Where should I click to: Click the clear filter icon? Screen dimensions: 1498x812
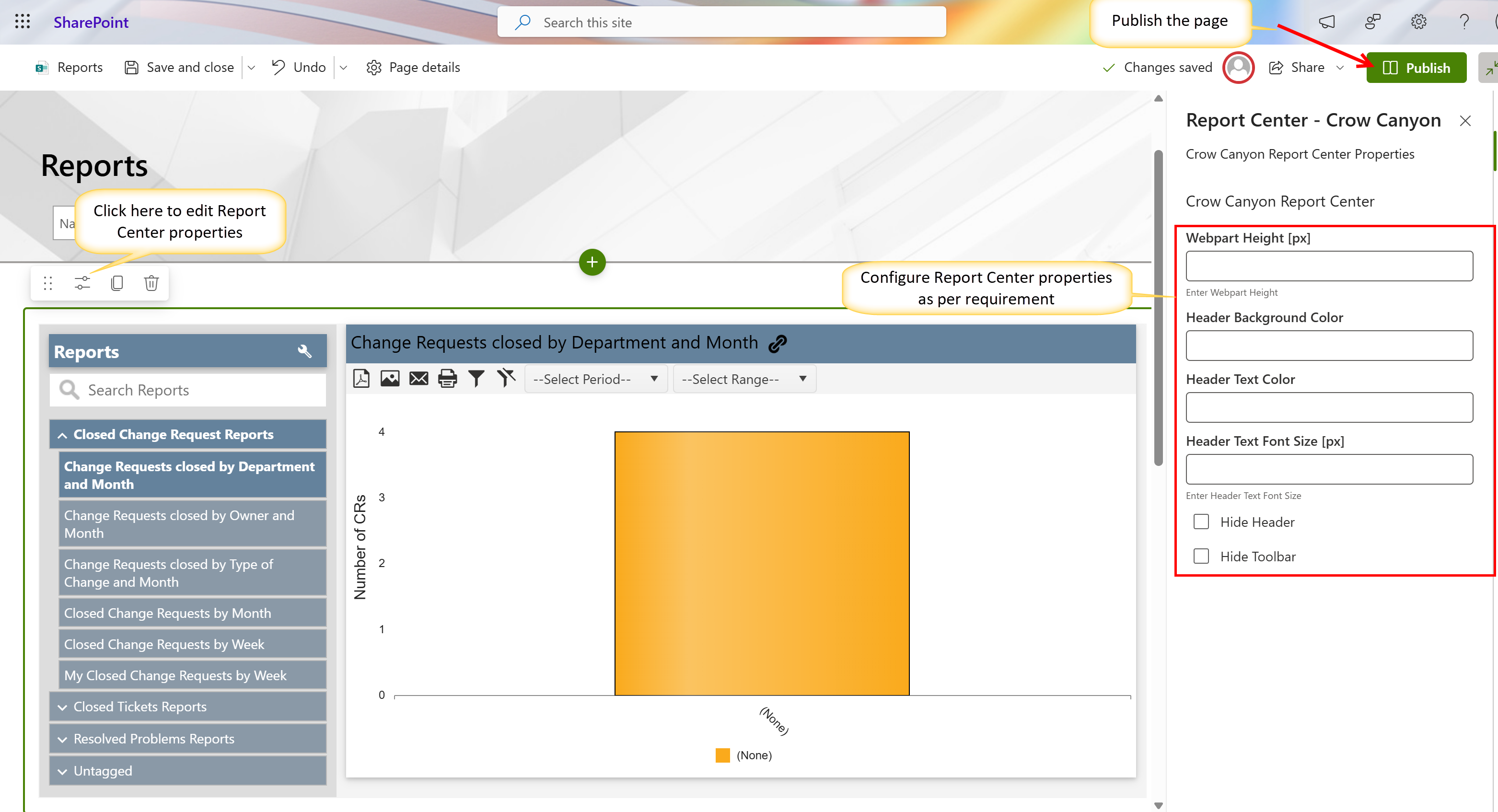click(506, 378)
